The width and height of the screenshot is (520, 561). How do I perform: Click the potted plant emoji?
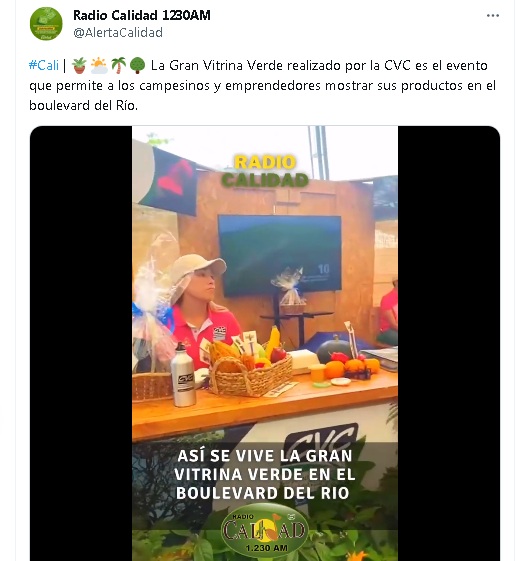[x=79, y=65]
